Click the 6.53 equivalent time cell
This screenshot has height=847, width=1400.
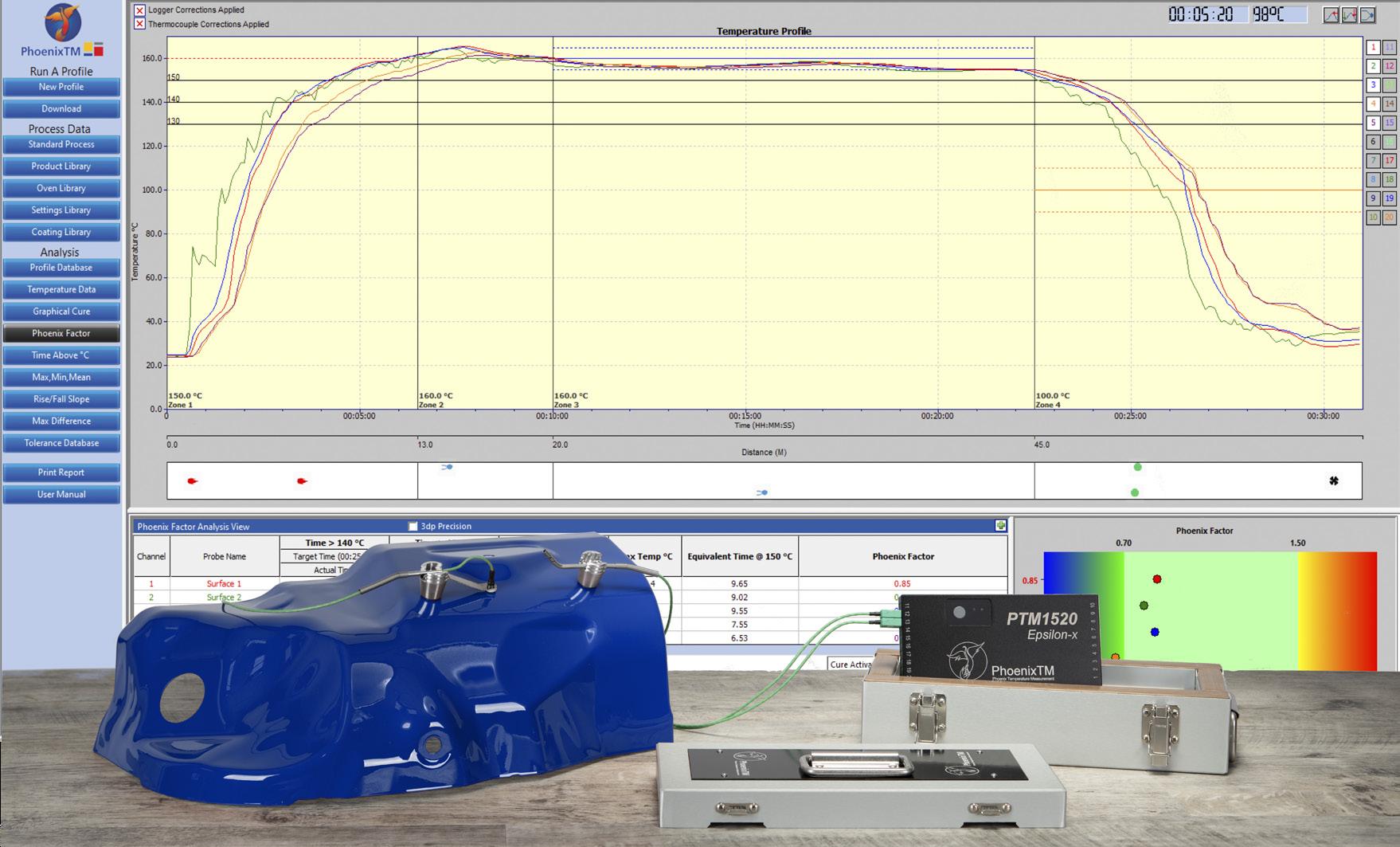coord(739,637)
